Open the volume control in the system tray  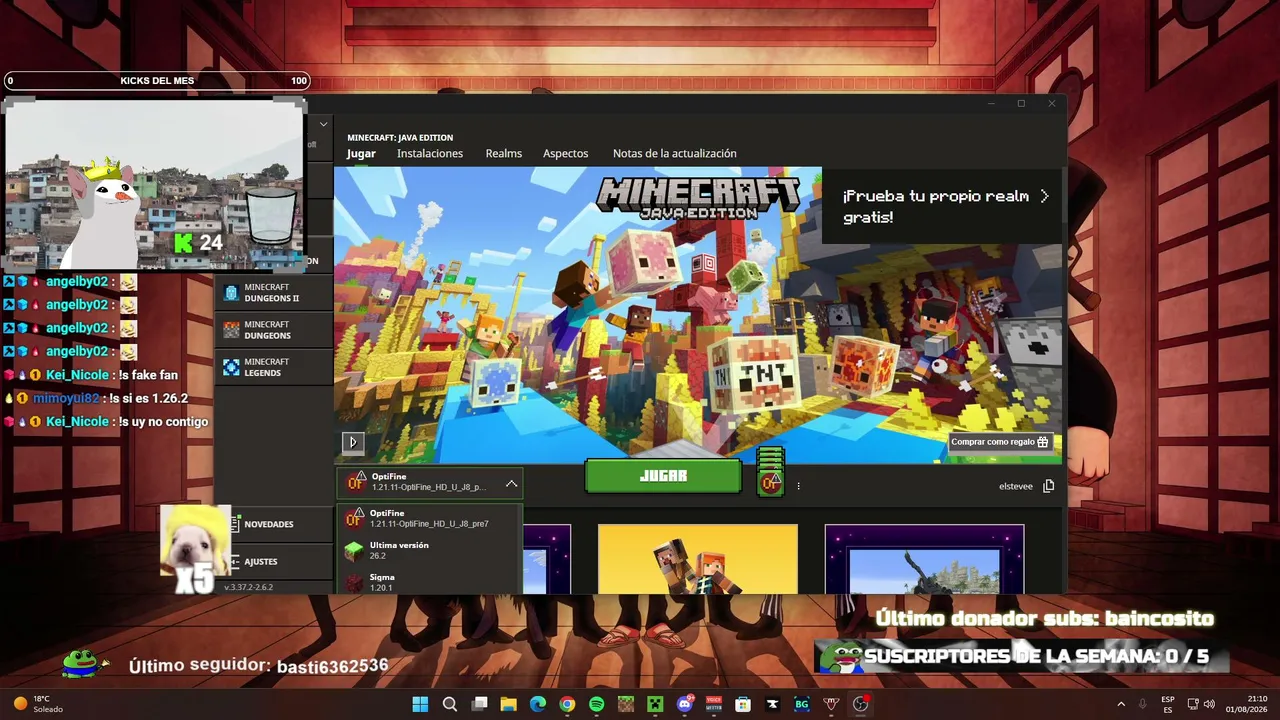pos(1209,704)
